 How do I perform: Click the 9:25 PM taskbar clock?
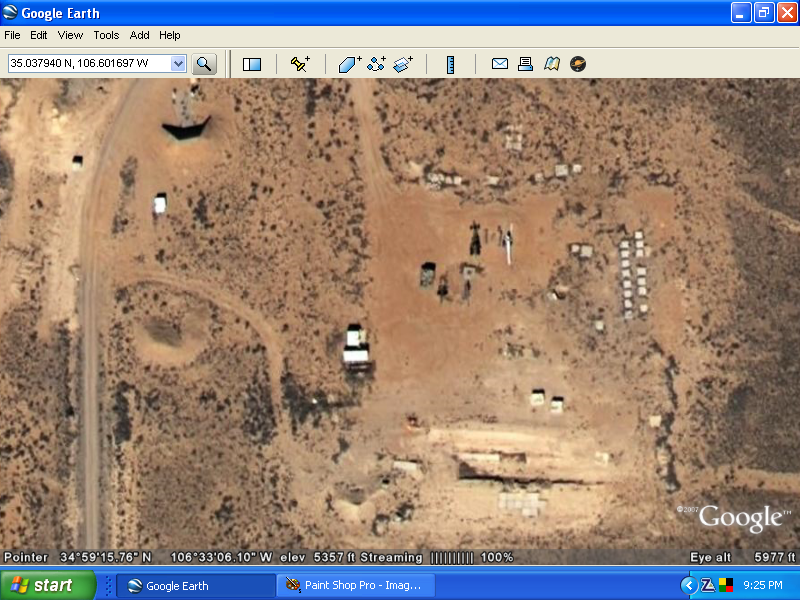(x=763, y=585)
